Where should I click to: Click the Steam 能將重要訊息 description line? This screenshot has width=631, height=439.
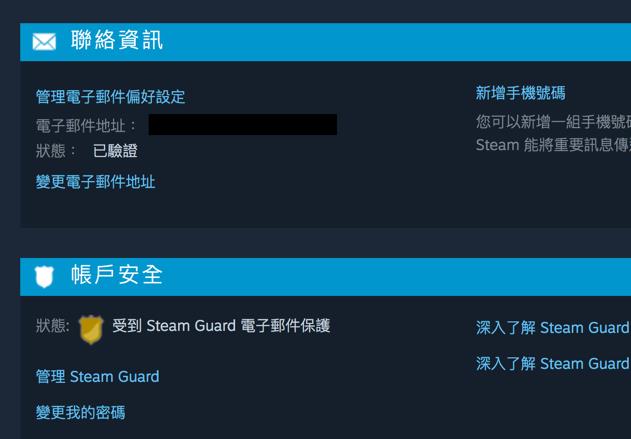(x=553, y=145)
